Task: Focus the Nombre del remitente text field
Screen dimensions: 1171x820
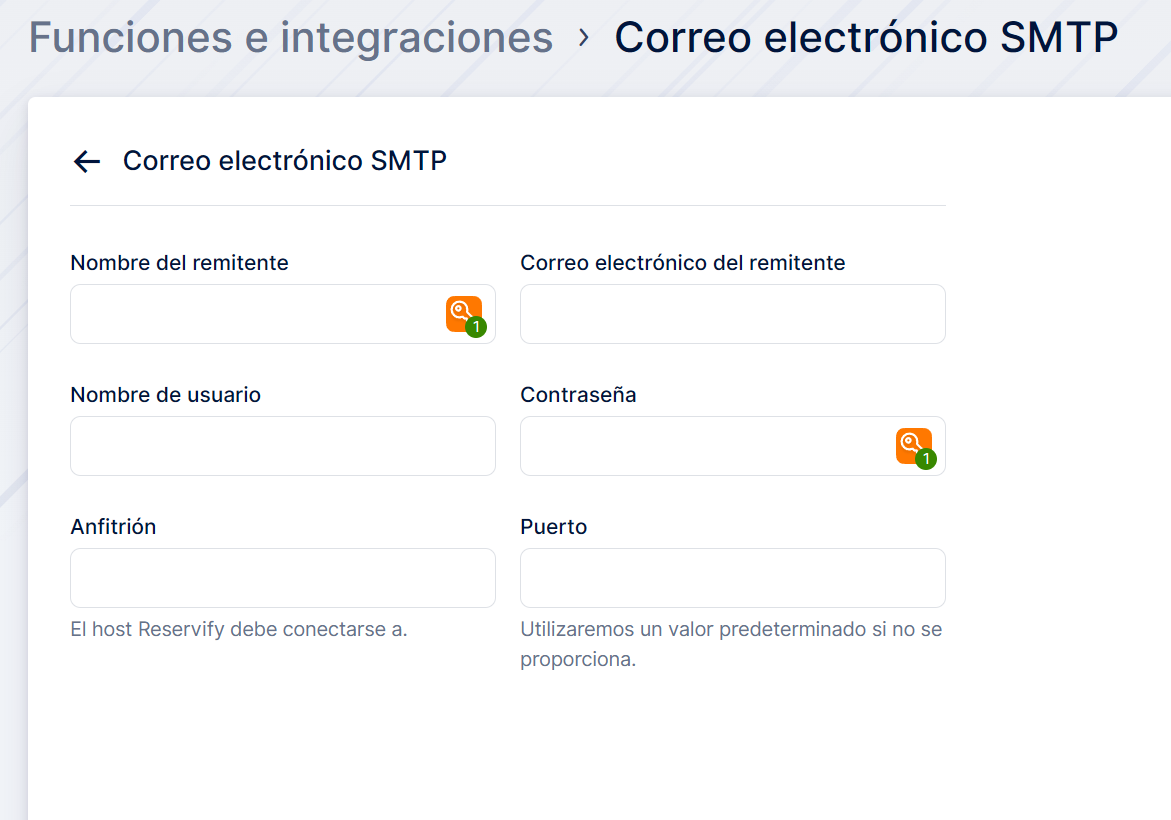Action: click(x=255, y=314)
